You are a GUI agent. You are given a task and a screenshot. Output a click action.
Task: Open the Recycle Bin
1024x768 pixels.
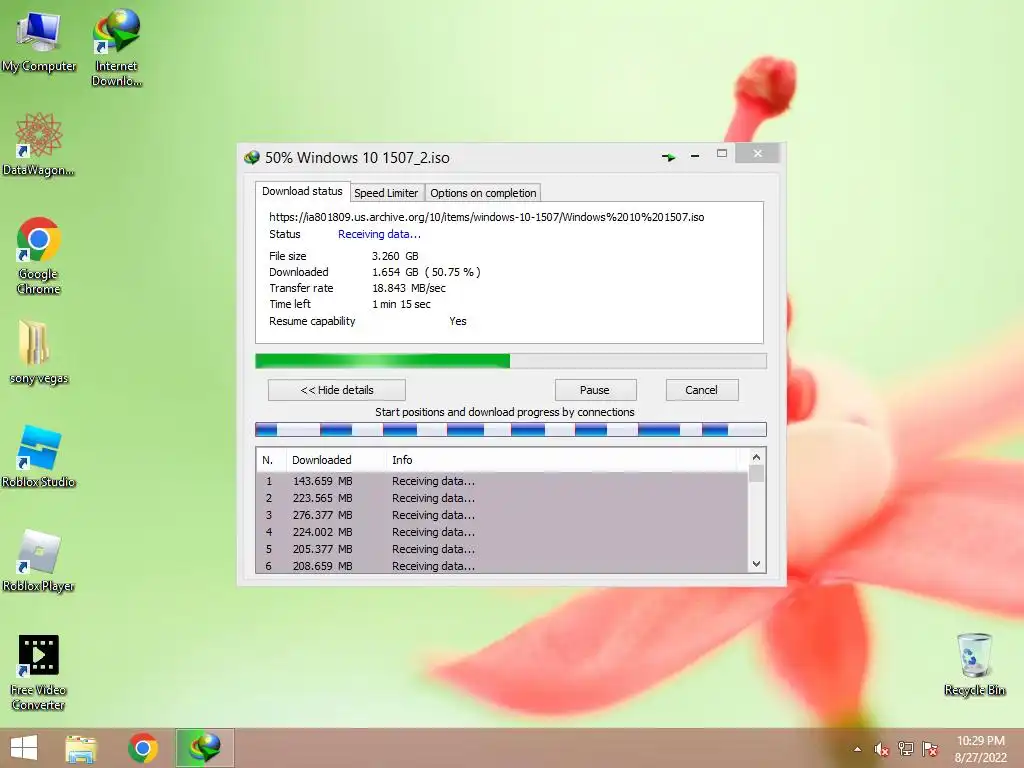click(x=974, y=664)
